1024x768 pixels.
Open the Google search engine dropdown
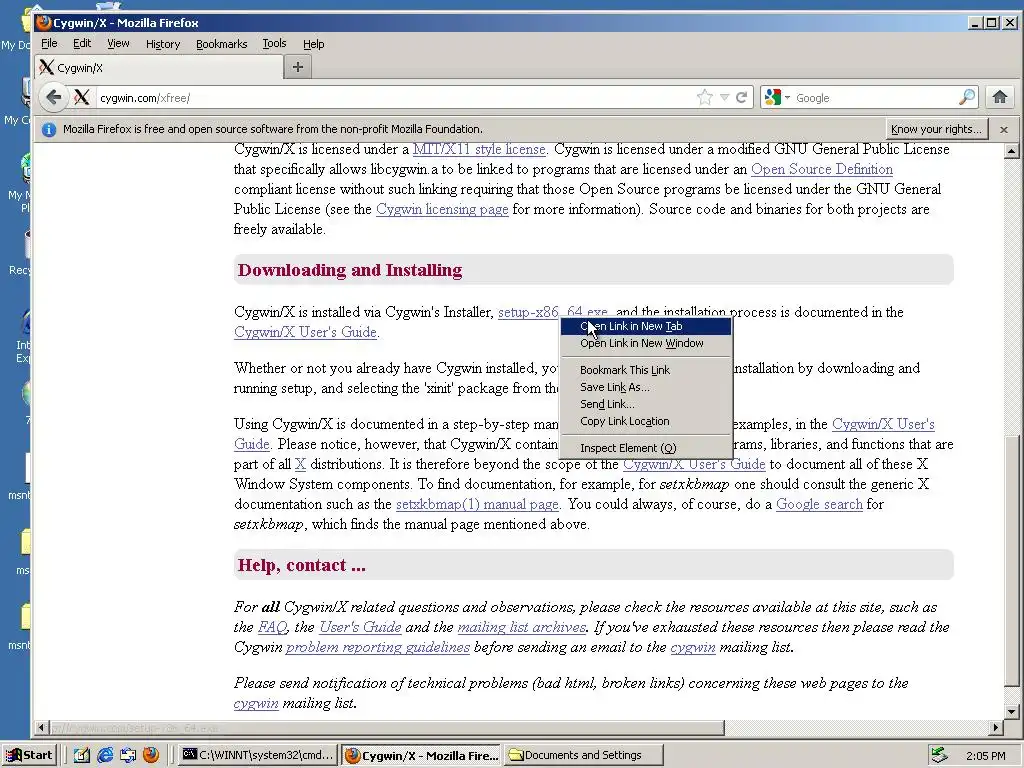click(x=777, y=98)
